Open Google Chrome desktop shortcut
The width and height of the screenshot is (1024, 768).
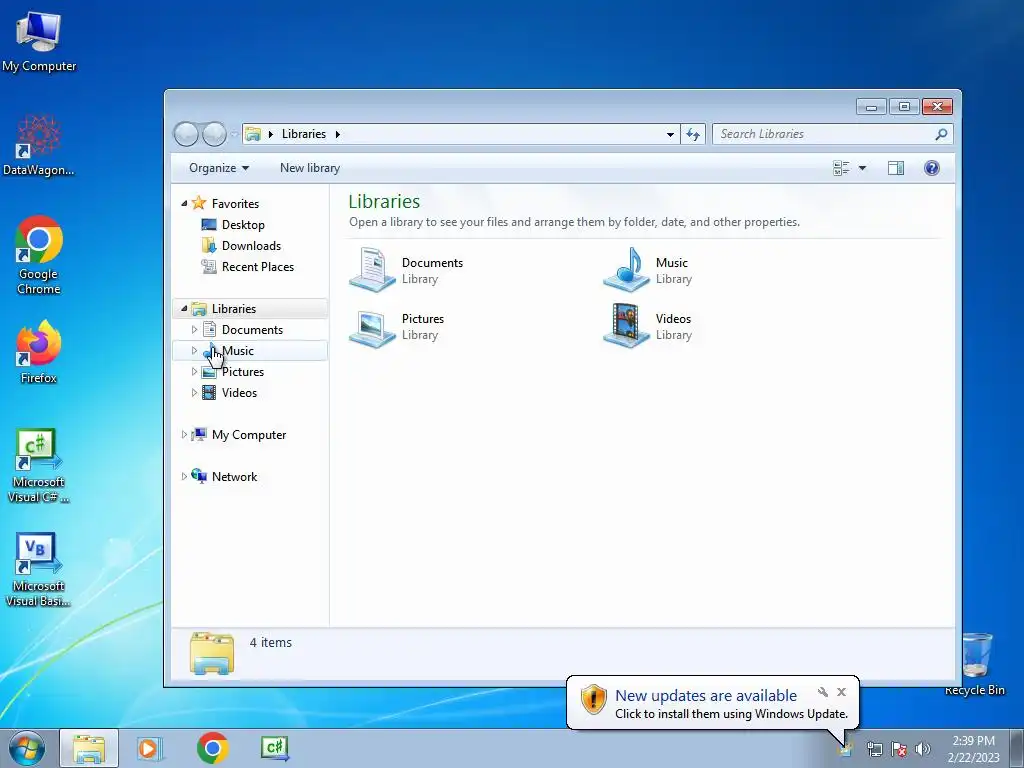click(39, 255)
